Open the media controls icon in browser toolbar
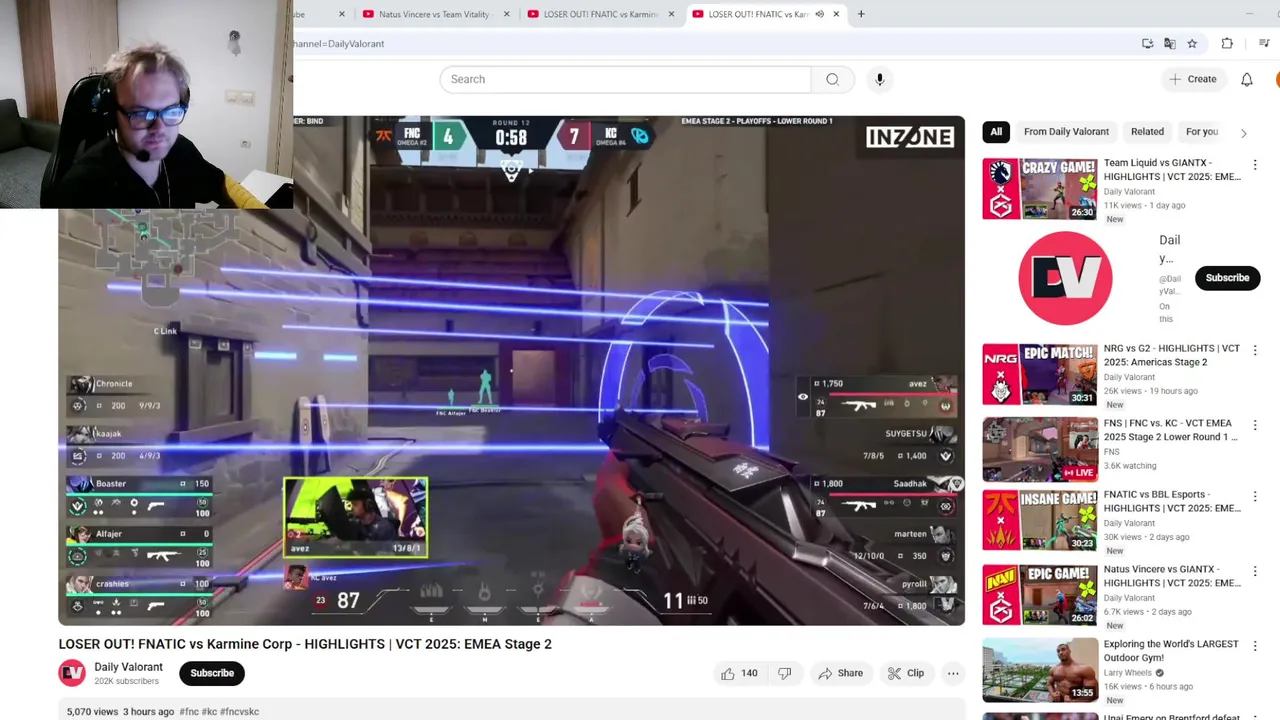The image size is (1280, 720). [1265, 44]
